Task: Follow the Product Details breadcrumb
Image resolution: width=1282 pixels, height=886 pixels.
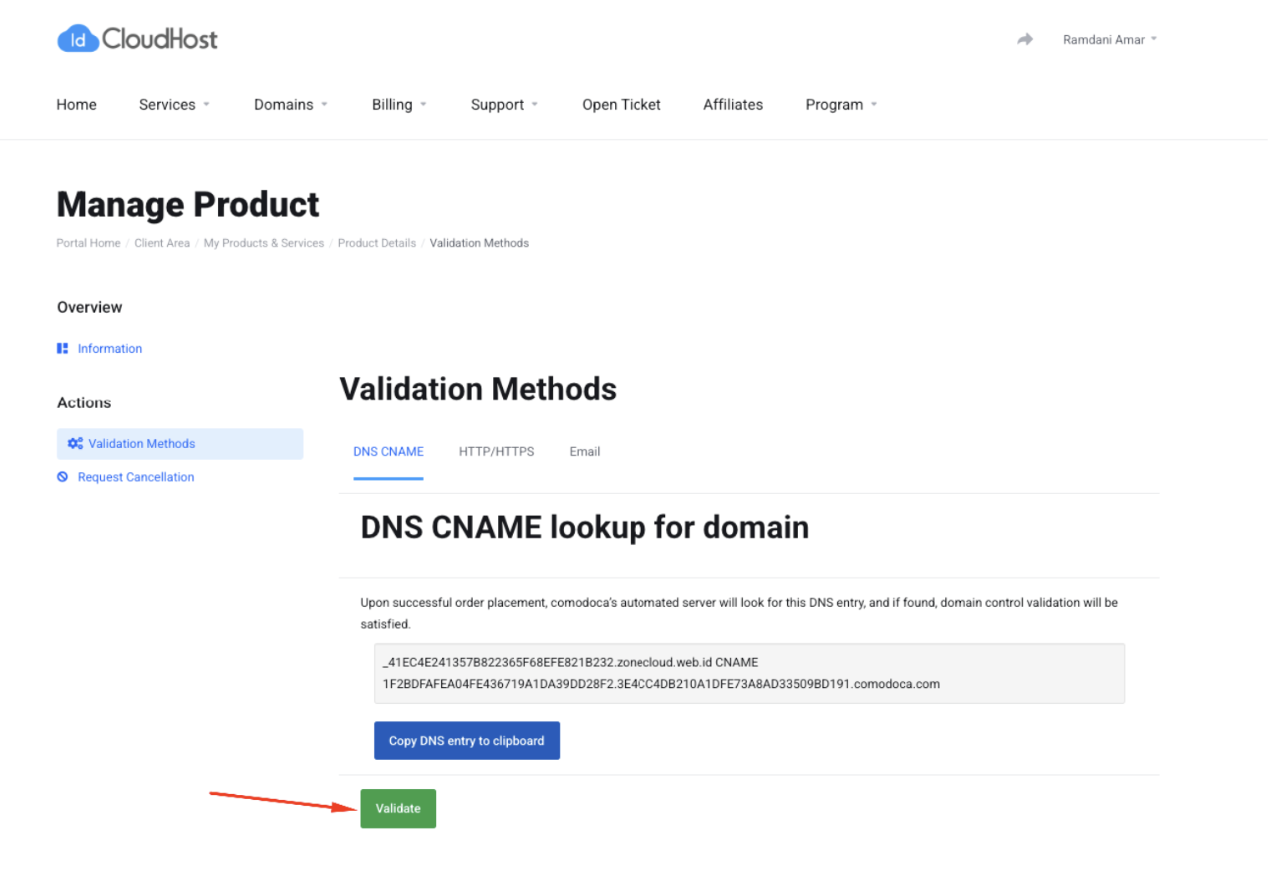Action: pos(377,243)
